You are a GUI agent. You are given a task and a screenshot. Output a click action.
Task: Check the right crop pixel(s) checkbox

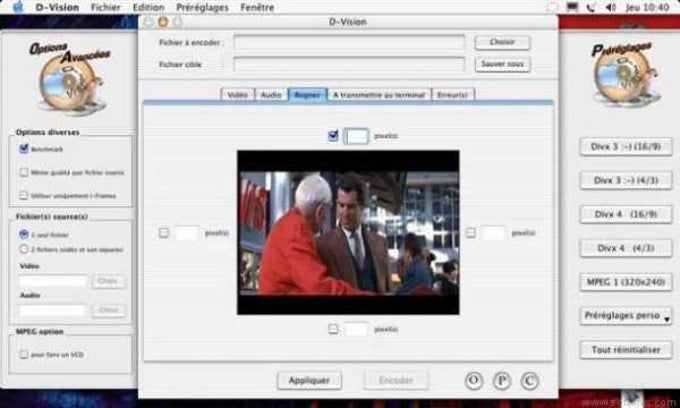(471, 233)
